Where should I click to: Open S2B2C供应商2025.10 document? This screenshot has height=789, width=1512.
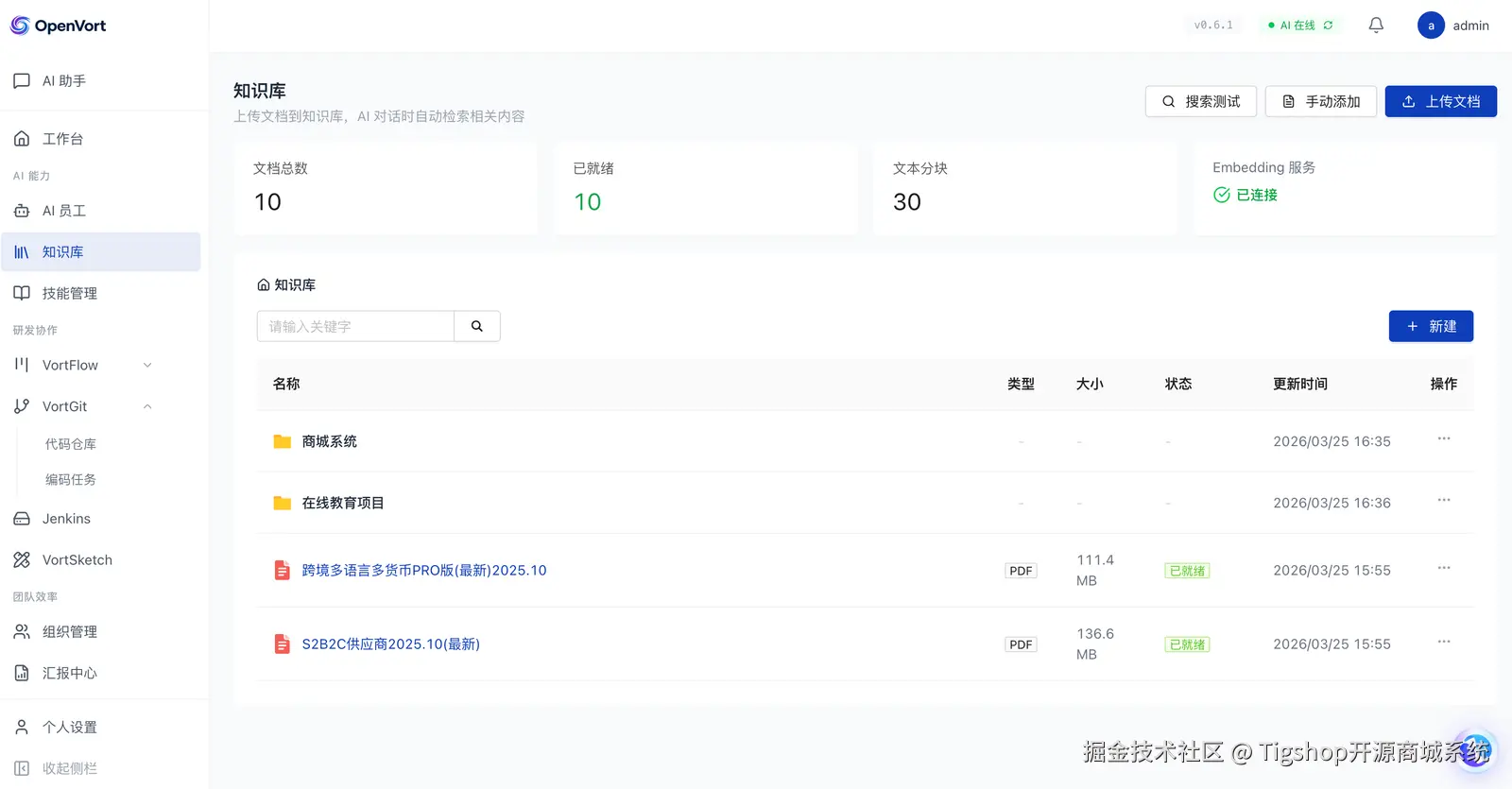(391, 644)
